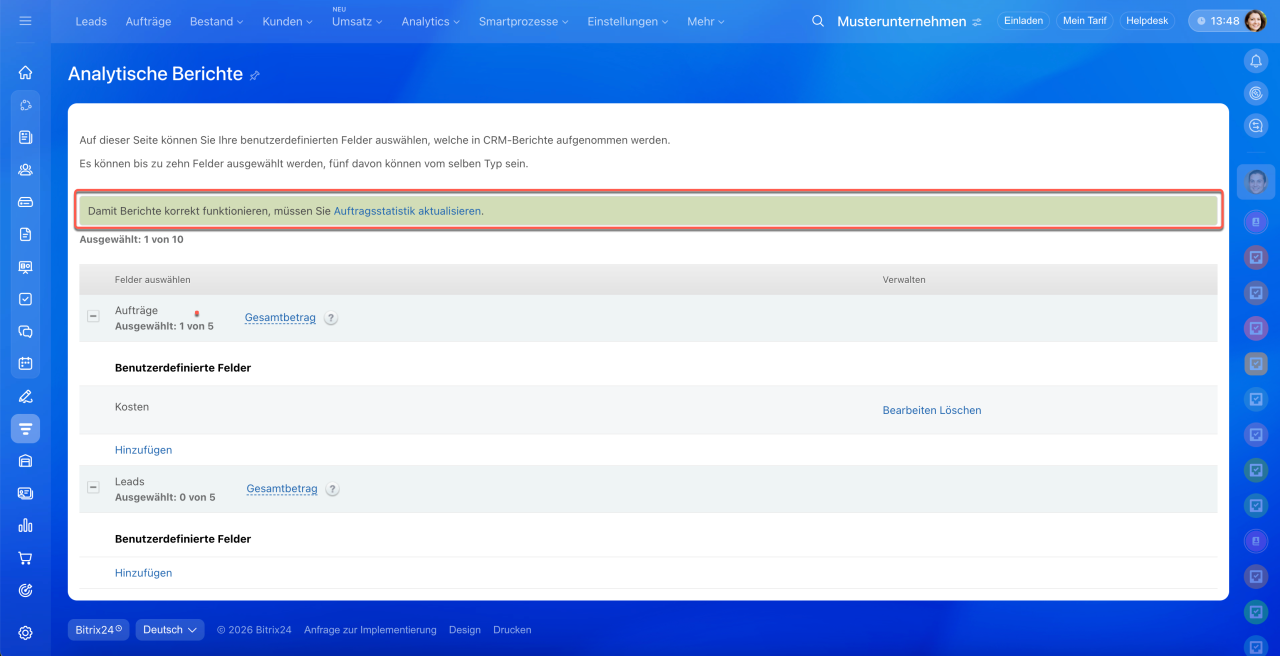Viewport: 1280px width, 656px height.
Task: Click the Auftragsstatistik aktualisieren link
Action: coord(408,211)
